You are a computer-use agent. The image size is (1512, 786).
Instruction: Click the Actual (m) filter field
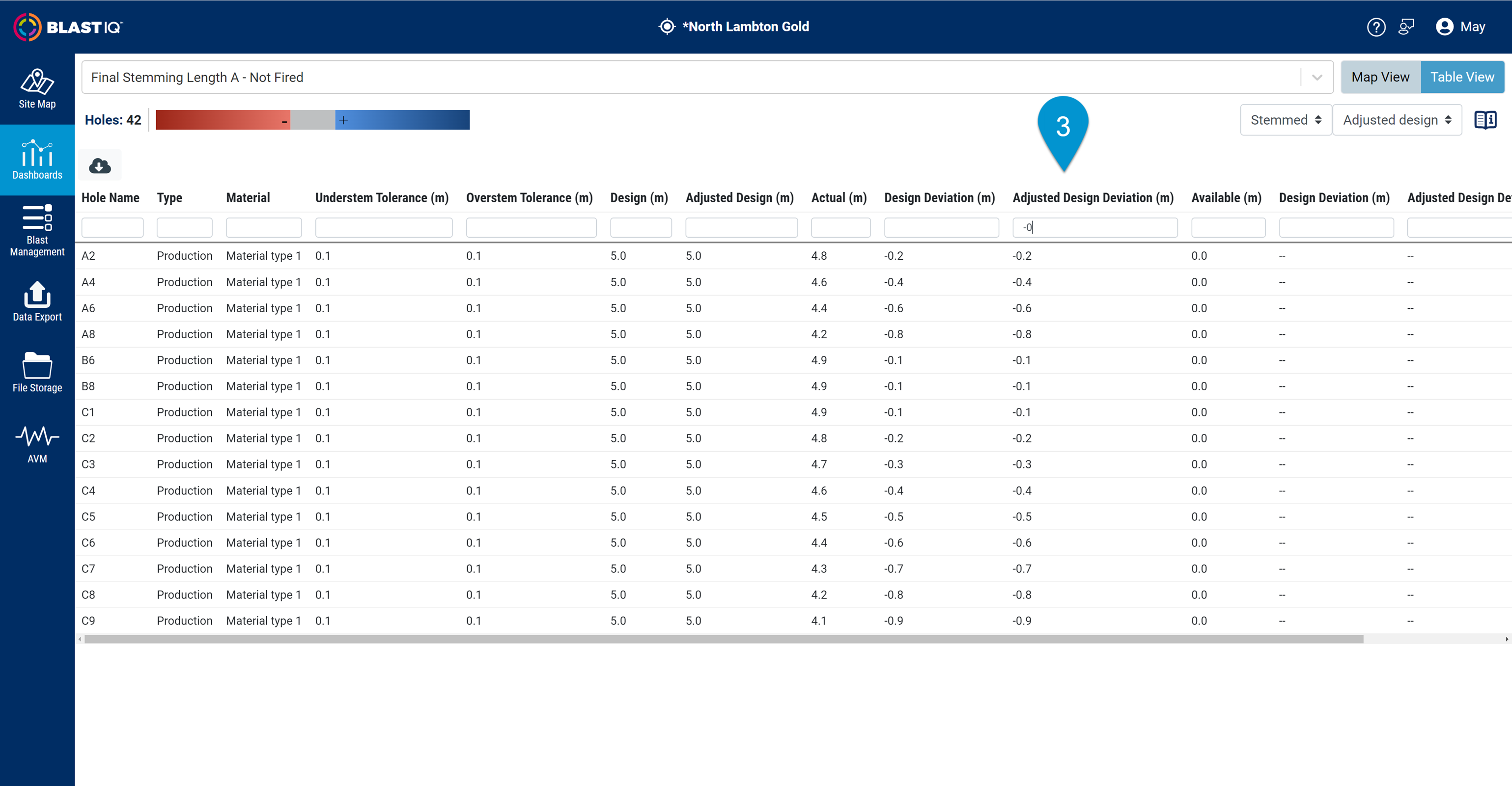840,228
